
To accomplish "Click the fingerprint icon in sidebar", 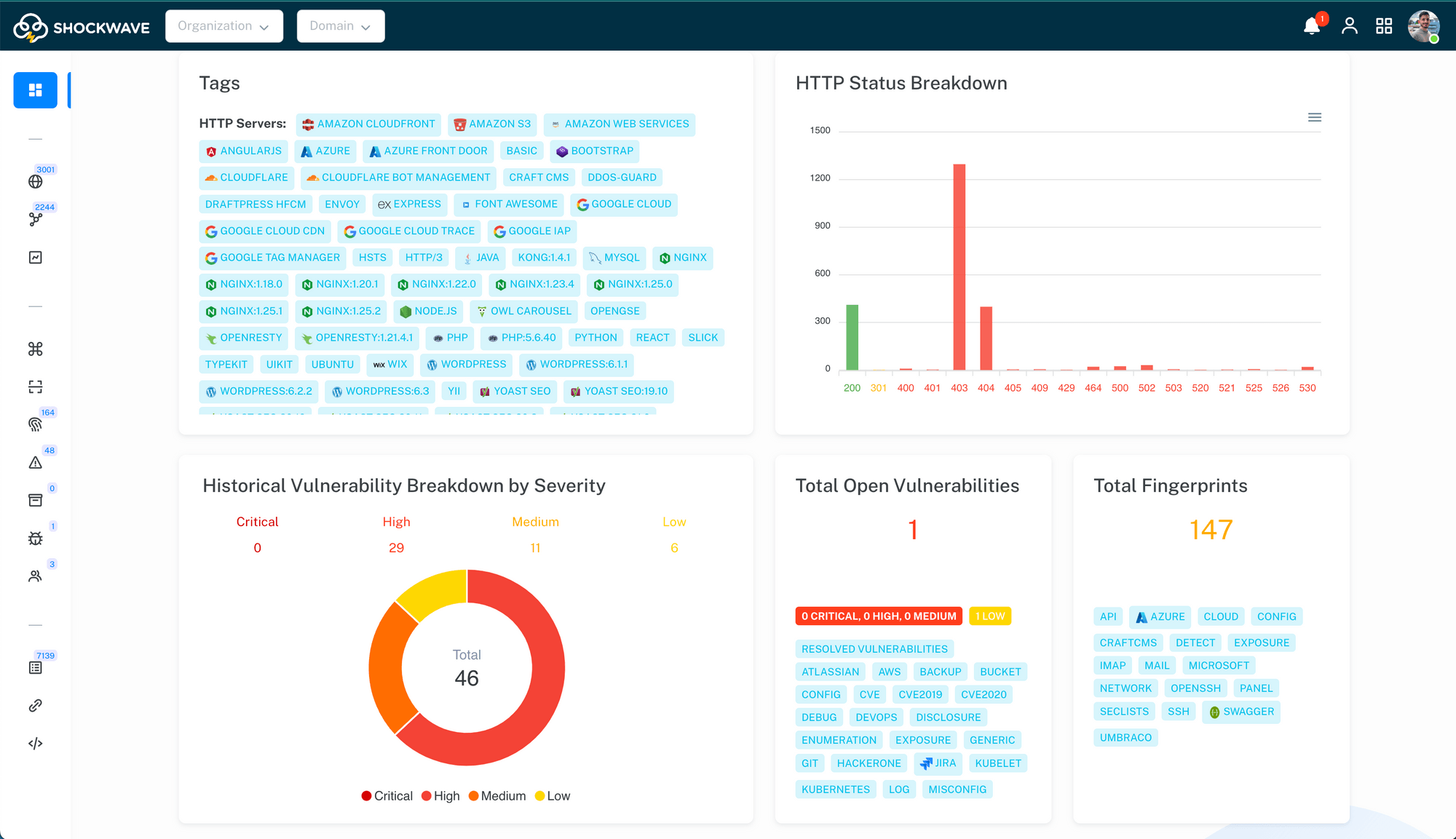I will tap(35, 424).
